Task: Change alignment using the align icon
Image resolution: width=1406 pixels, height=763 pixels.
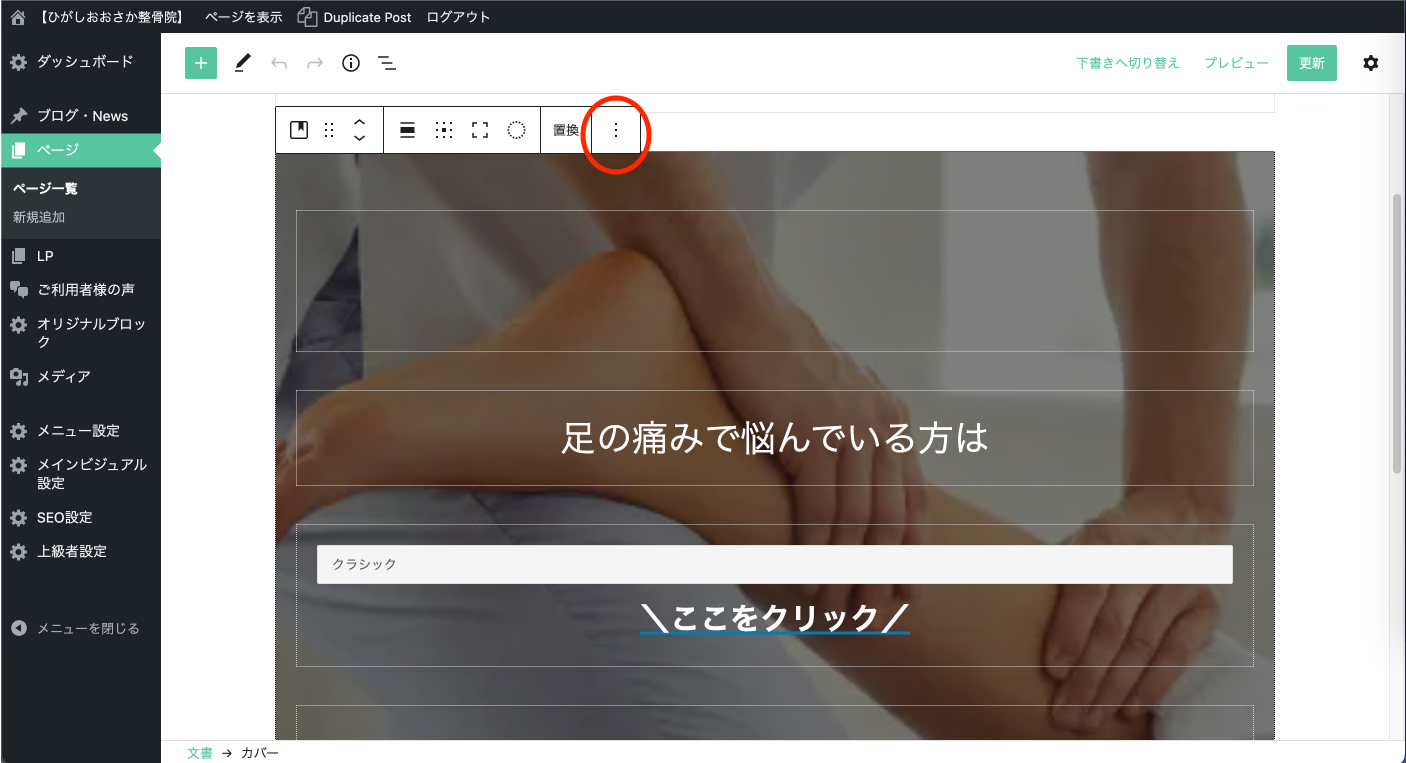Action: [x=407, y=130]
